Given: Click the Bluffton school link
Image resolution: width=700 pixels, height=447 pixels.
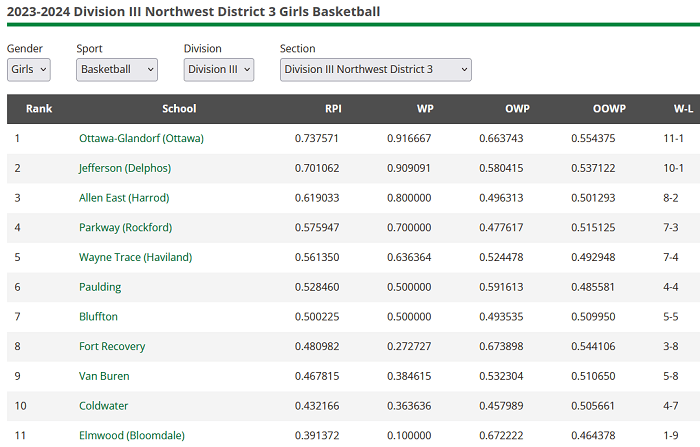Looking at the screenshot, I should (x=98, y=317).
